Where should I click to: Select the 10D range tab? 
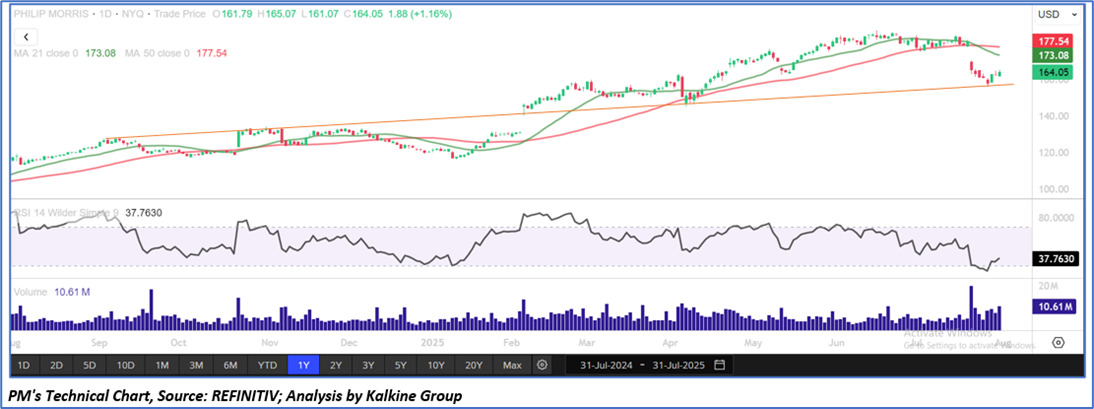click(126, 365)
